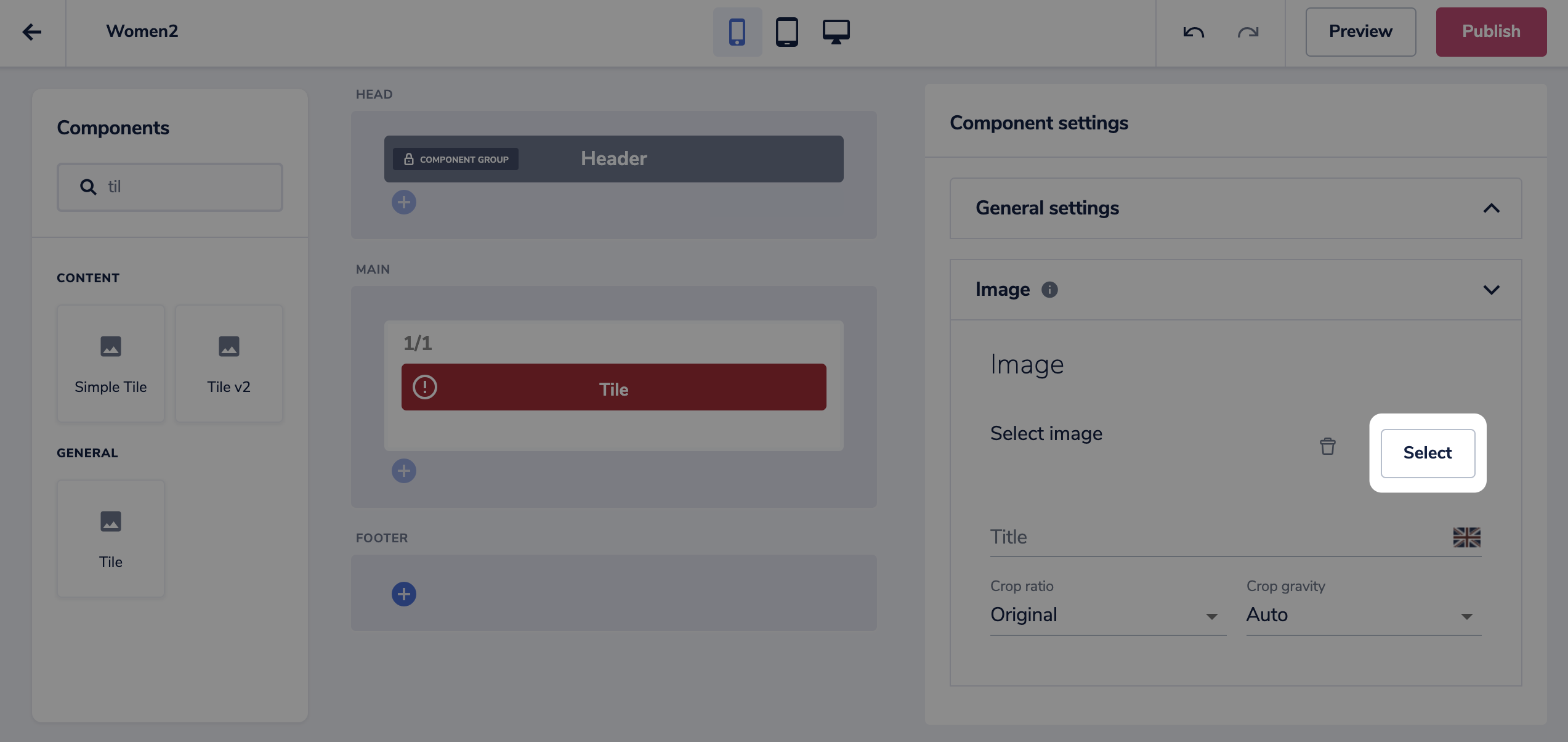The image size is (1568, 742).
Task: Pick the Simple Tile component
Action: pyautogui.click(x=111, y=364)
